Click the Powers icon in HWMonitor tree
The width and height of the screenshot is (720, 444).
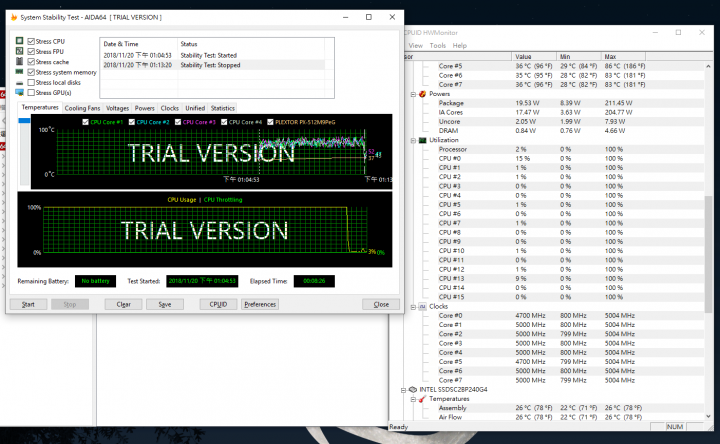tap(422, 94)
